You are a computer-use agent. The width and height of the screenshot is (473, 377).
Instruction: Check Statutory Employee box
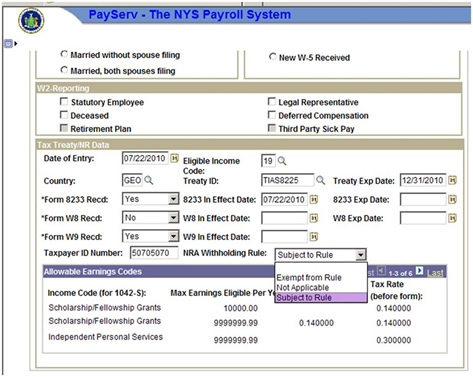click(64, 101)
